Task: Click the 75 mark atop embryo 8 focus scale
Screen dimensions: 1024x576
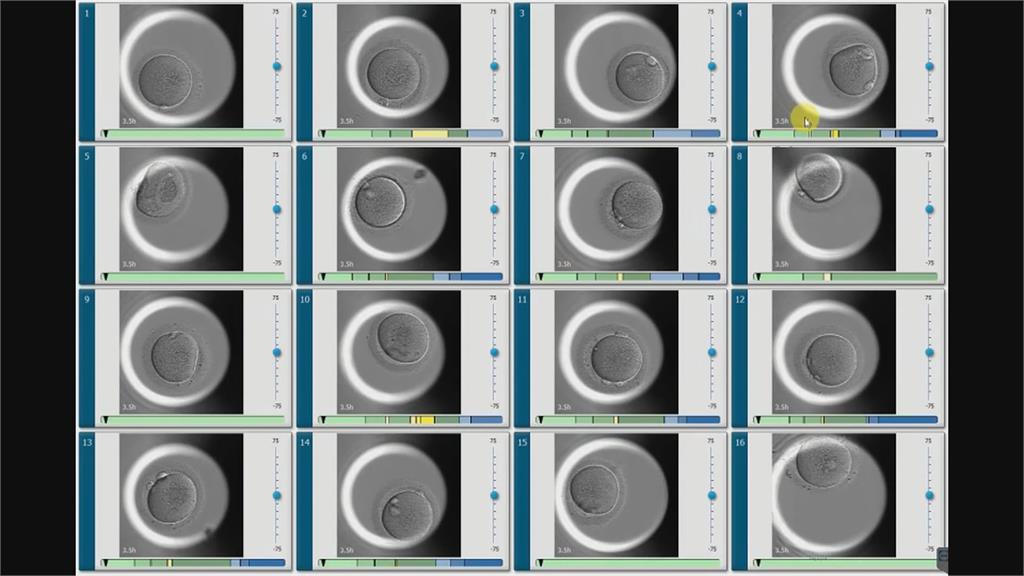Action: tap(927, 155)
